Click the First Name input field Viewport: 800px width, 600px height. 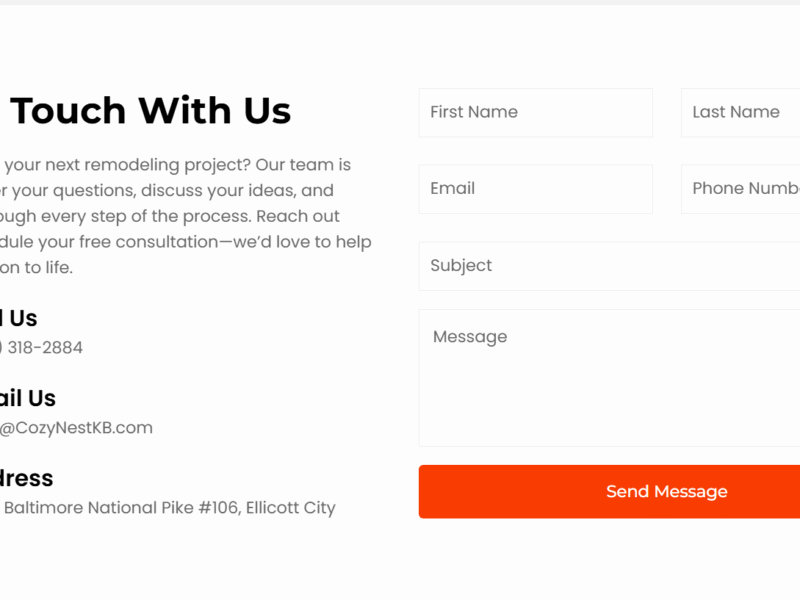(x=535, y=112)
